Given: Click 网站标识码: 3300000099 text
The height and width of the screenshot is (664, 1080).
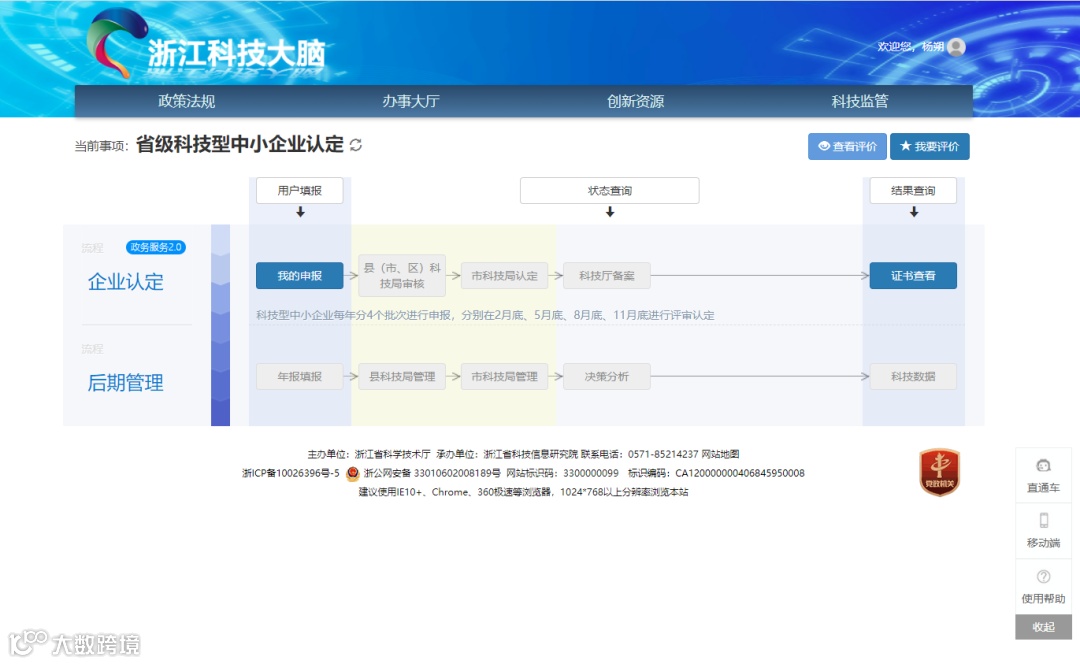Looking at the screenshot, I should tap(562, 473).
